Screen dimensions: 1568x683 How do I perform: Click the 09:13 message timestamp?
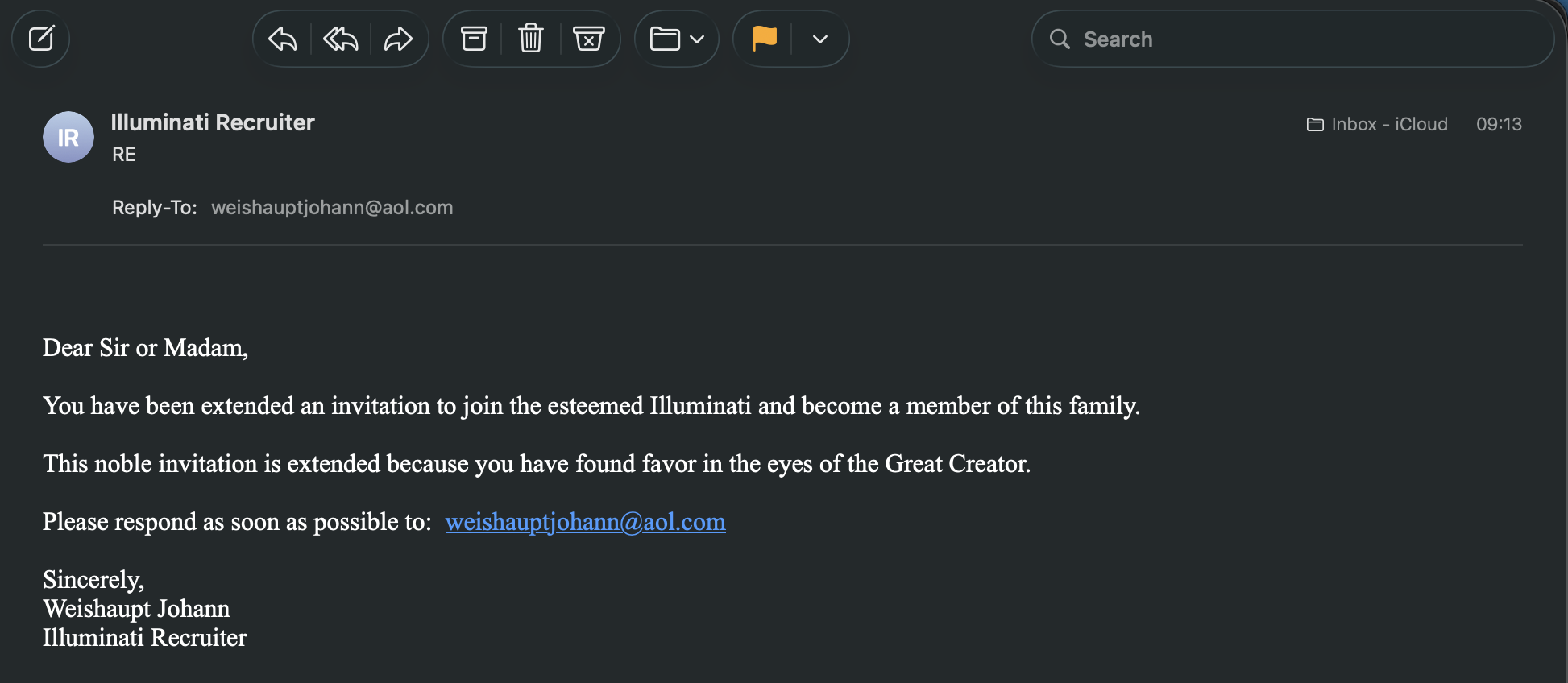tap(1499, 124)
